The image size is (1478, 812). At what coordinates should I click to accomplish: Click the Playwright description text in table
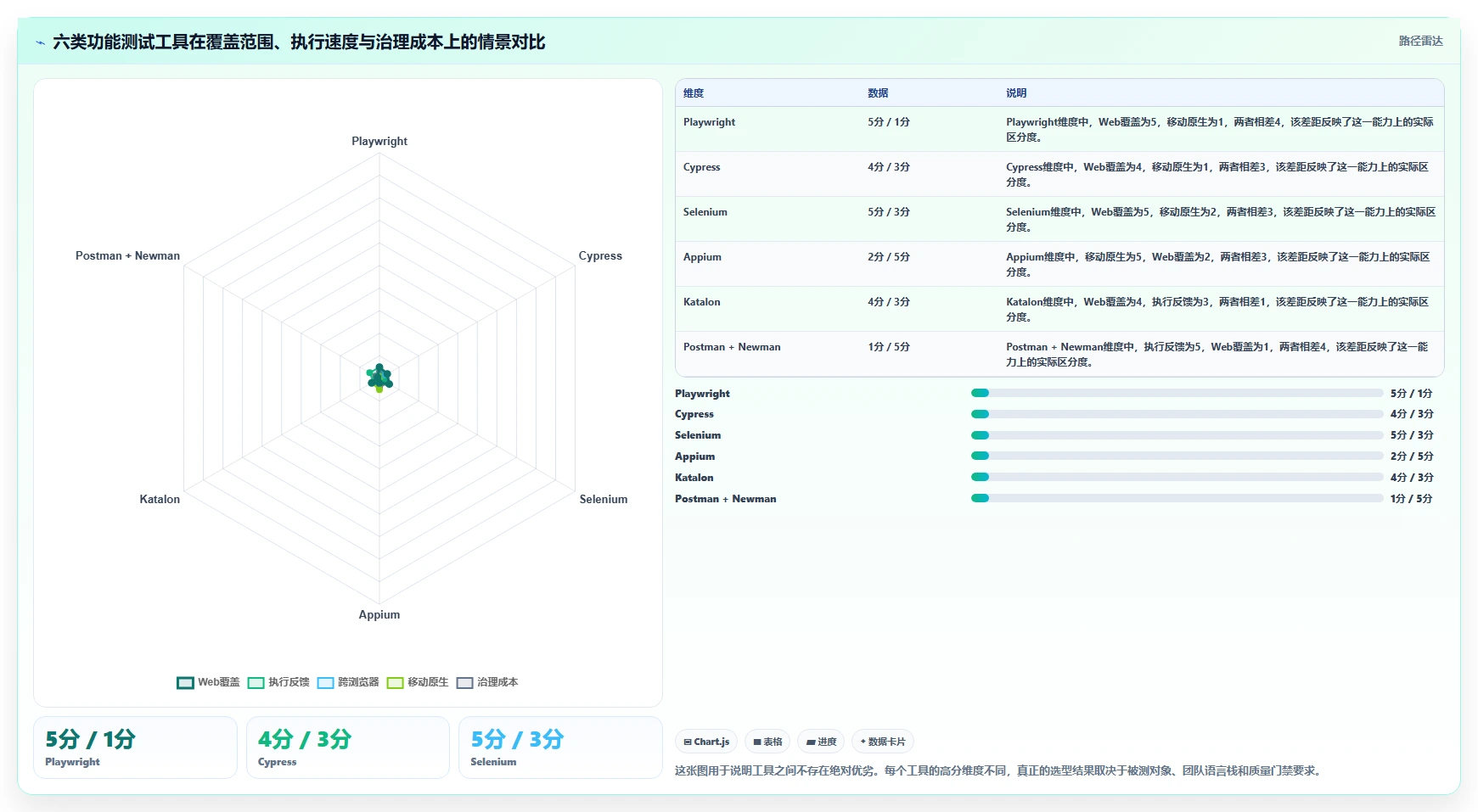click(x=1220, y=130)
